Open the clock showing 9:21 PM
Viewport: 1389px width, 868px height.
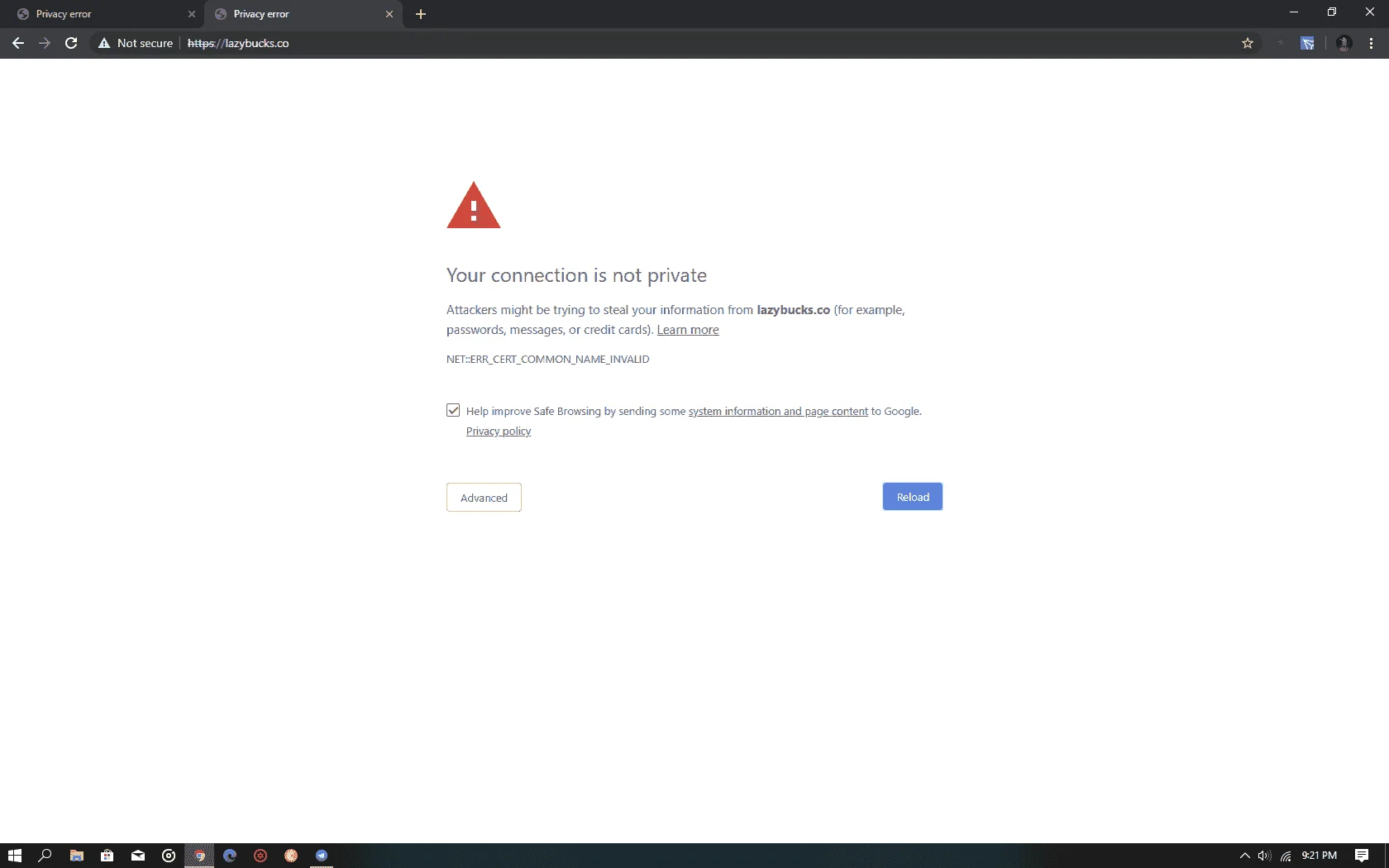(1319, 856)
